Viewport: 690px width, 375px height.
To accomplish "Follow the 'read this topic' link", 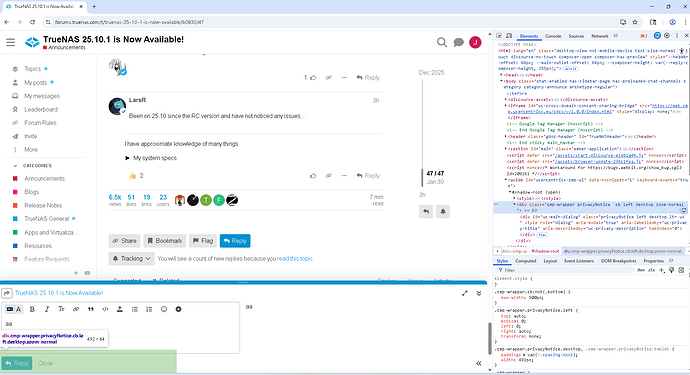I will click(295, 259).
